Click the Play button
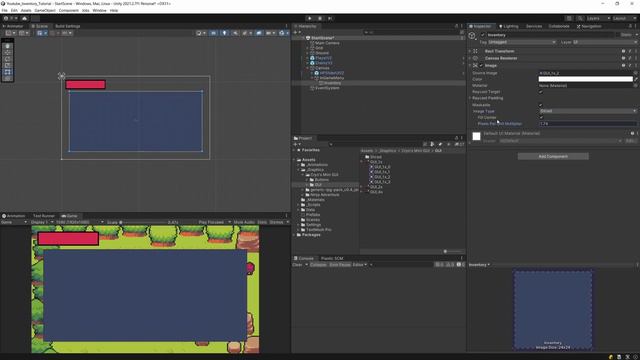 pos(310,18)
